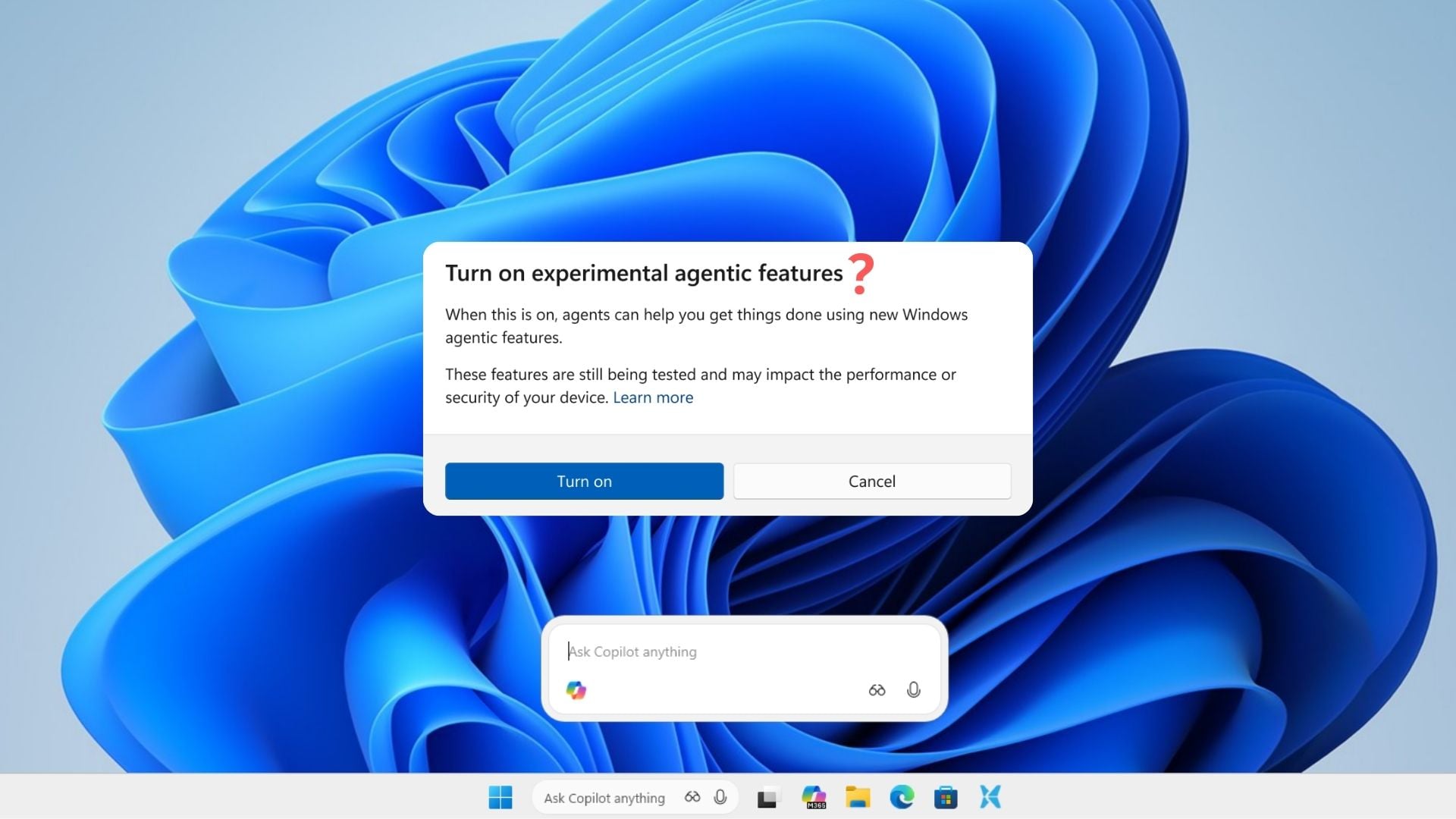Click the glasses icon in the taskbar Copilot search

692,797
